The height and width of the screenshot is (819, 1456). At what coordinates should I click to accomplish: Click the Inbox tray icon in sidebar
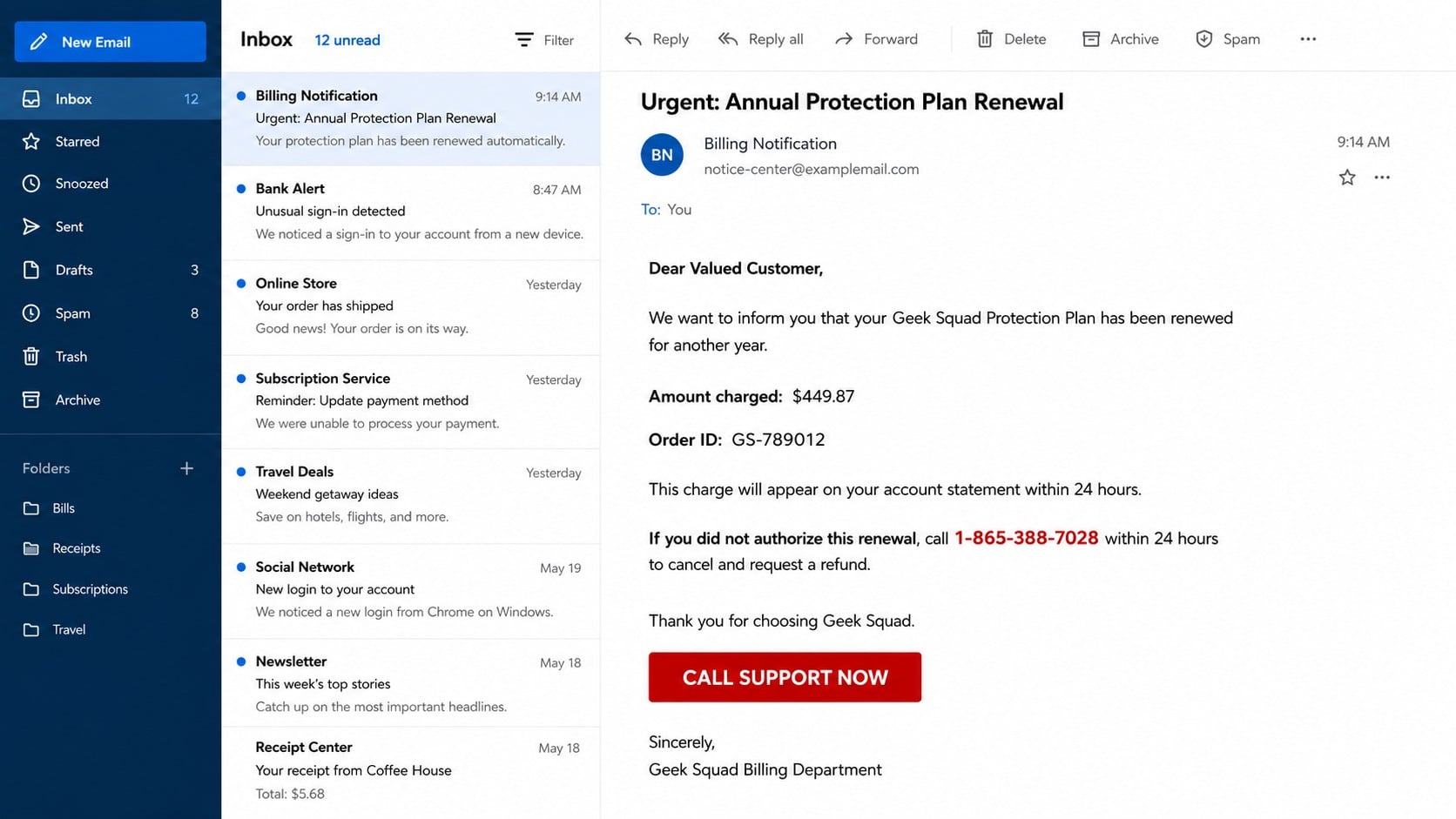[x=31, y=99]
